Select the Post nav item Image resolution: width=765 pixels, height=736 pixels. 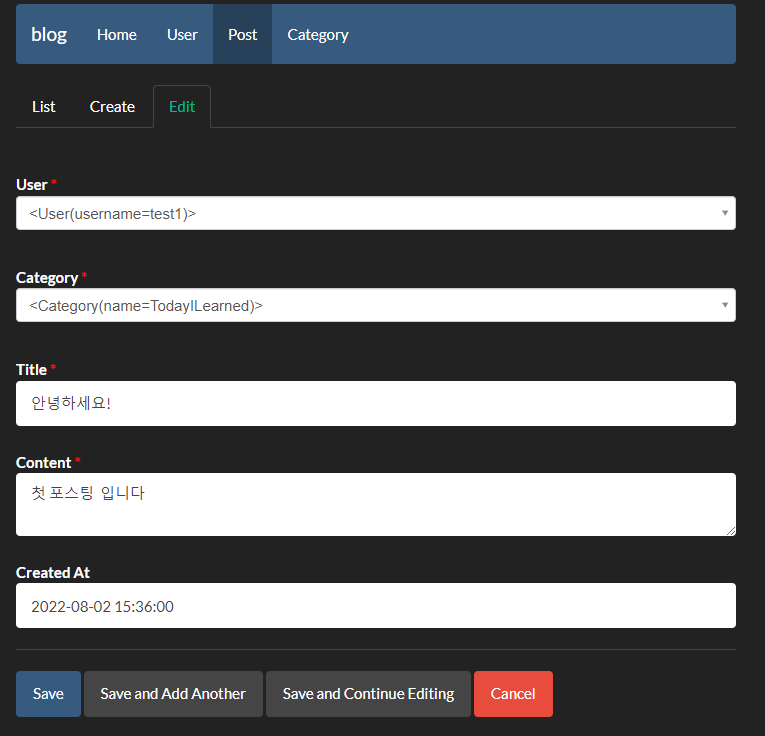pos(242,35)
